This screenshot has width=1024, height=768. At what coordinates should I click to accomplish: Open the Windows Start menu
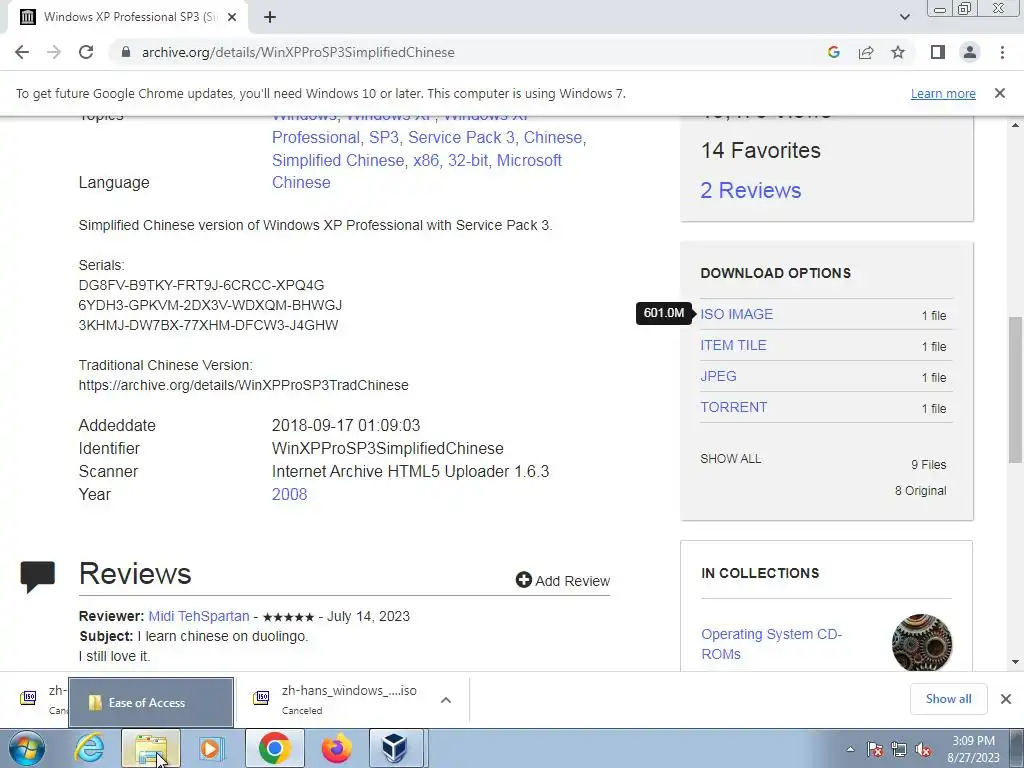(x=27, y=748)
